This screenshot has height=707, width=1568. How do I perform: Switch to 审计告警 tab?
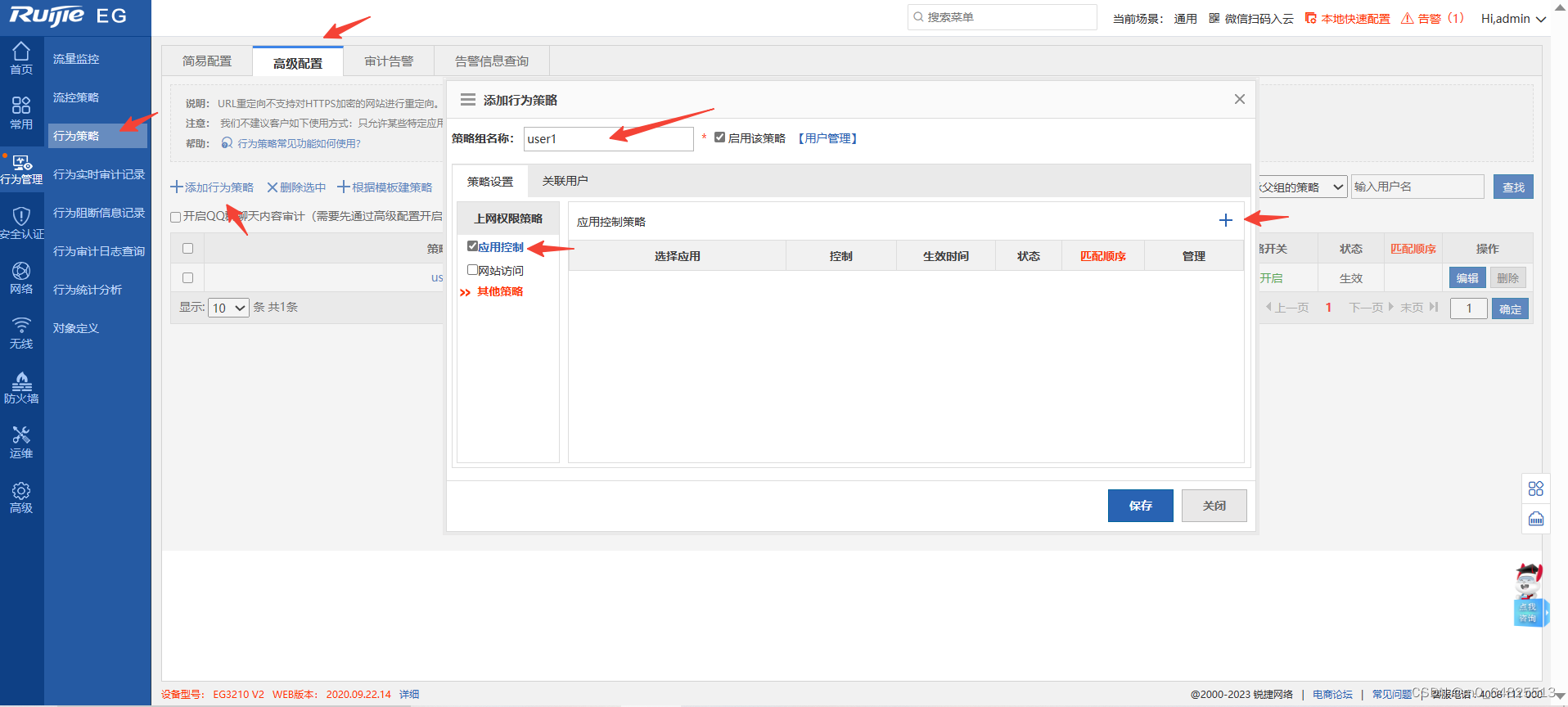[x=389, y=61]
